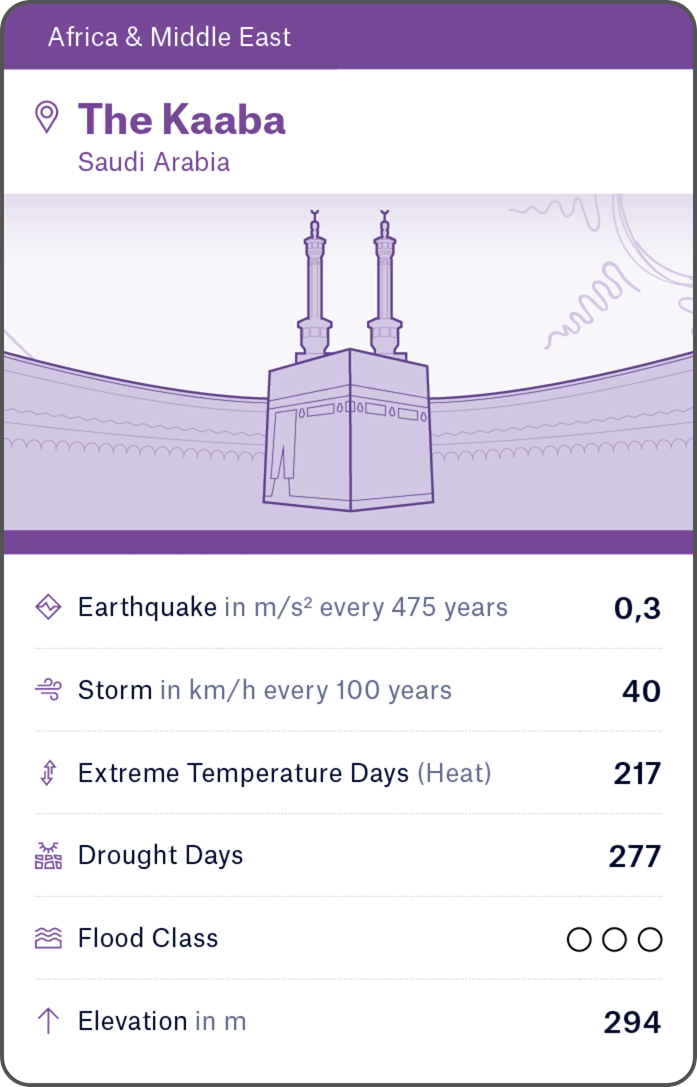Click The Kaaba title
The height and width of the screenshot is (1087, 697).
pos(182,120)
